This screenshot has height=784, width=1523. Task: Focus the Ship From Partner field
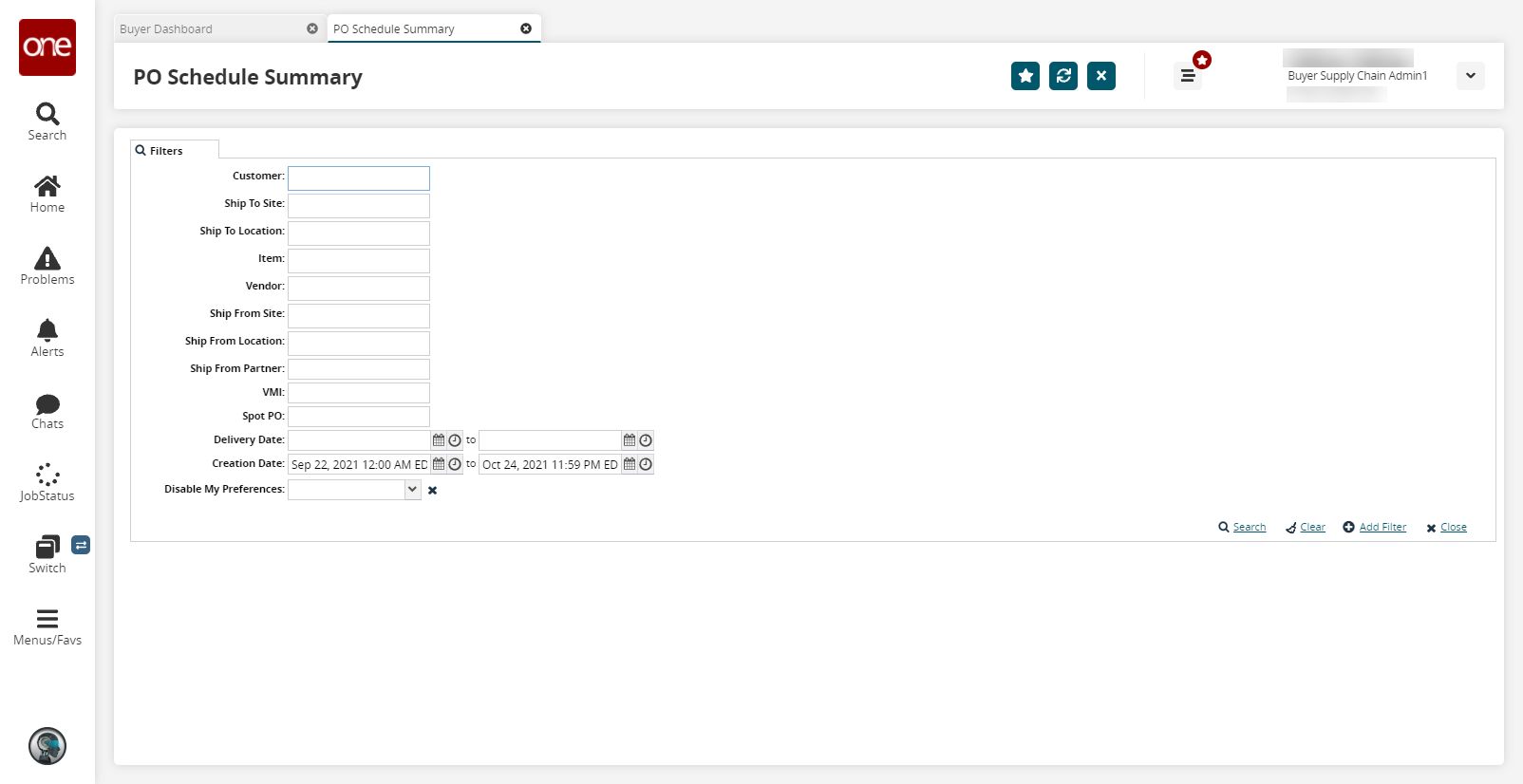click(x=359, y=369)
